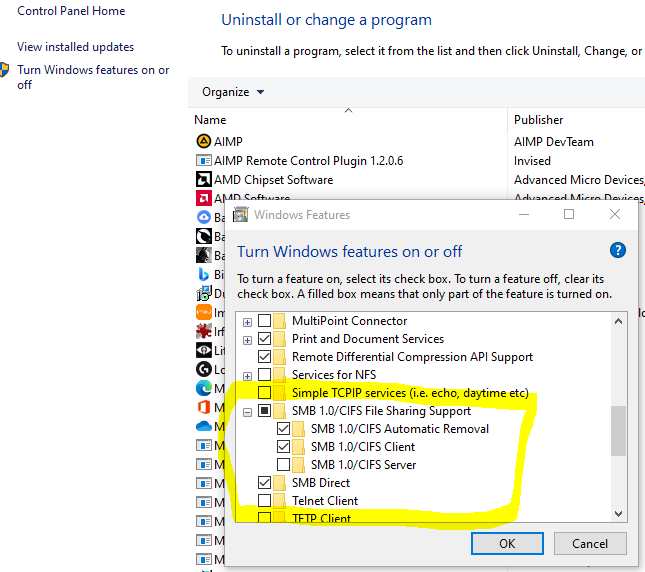Check the Services for NFS checkbox
Screen dimensions: 645x572
point(264,375)
